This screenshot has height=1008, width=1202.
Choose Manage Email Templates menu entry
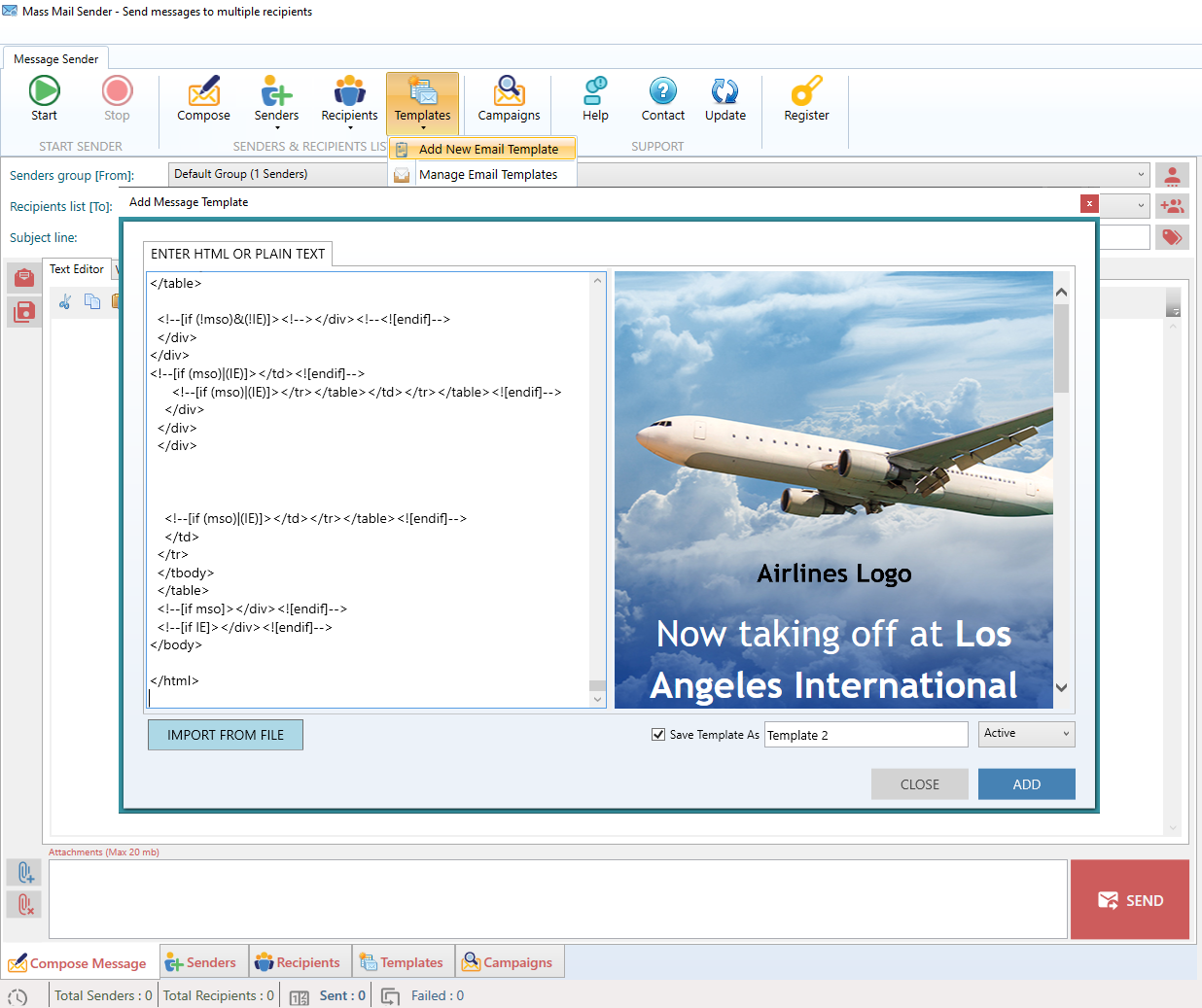point(482,174)
